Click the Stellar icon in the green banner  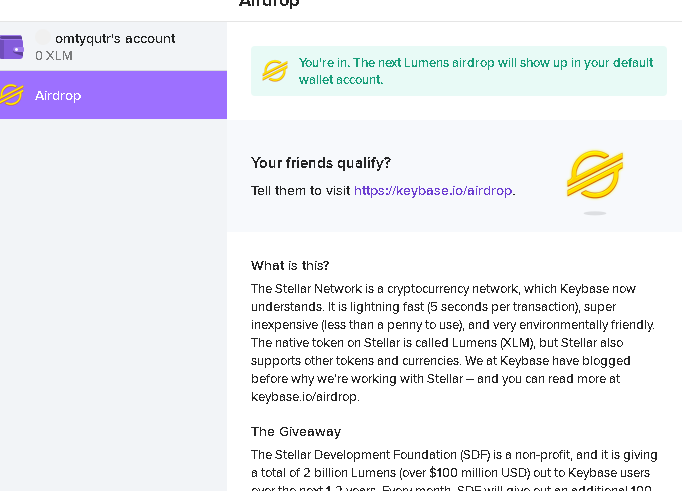[x=275, y=71]
